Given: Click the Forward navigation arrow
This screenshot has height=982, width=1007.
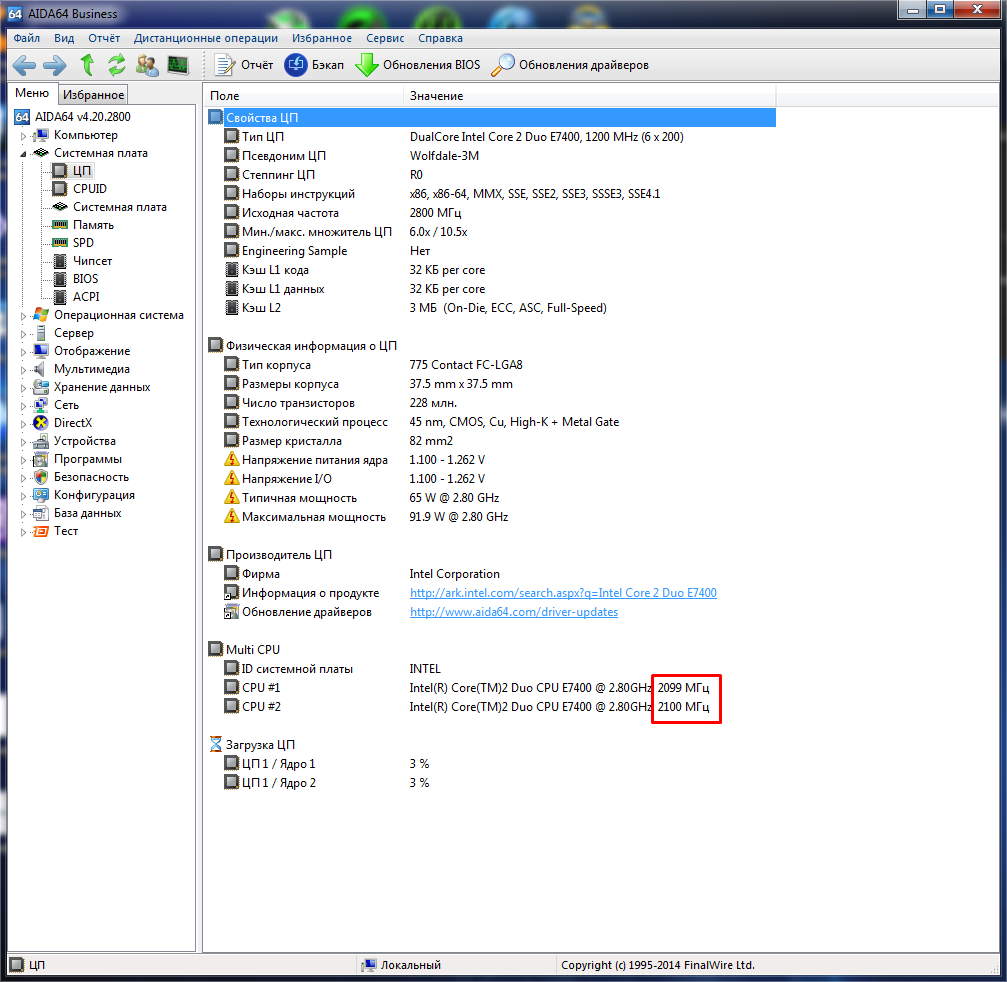Looking at the screenshot, I should [x=55, y=65].
